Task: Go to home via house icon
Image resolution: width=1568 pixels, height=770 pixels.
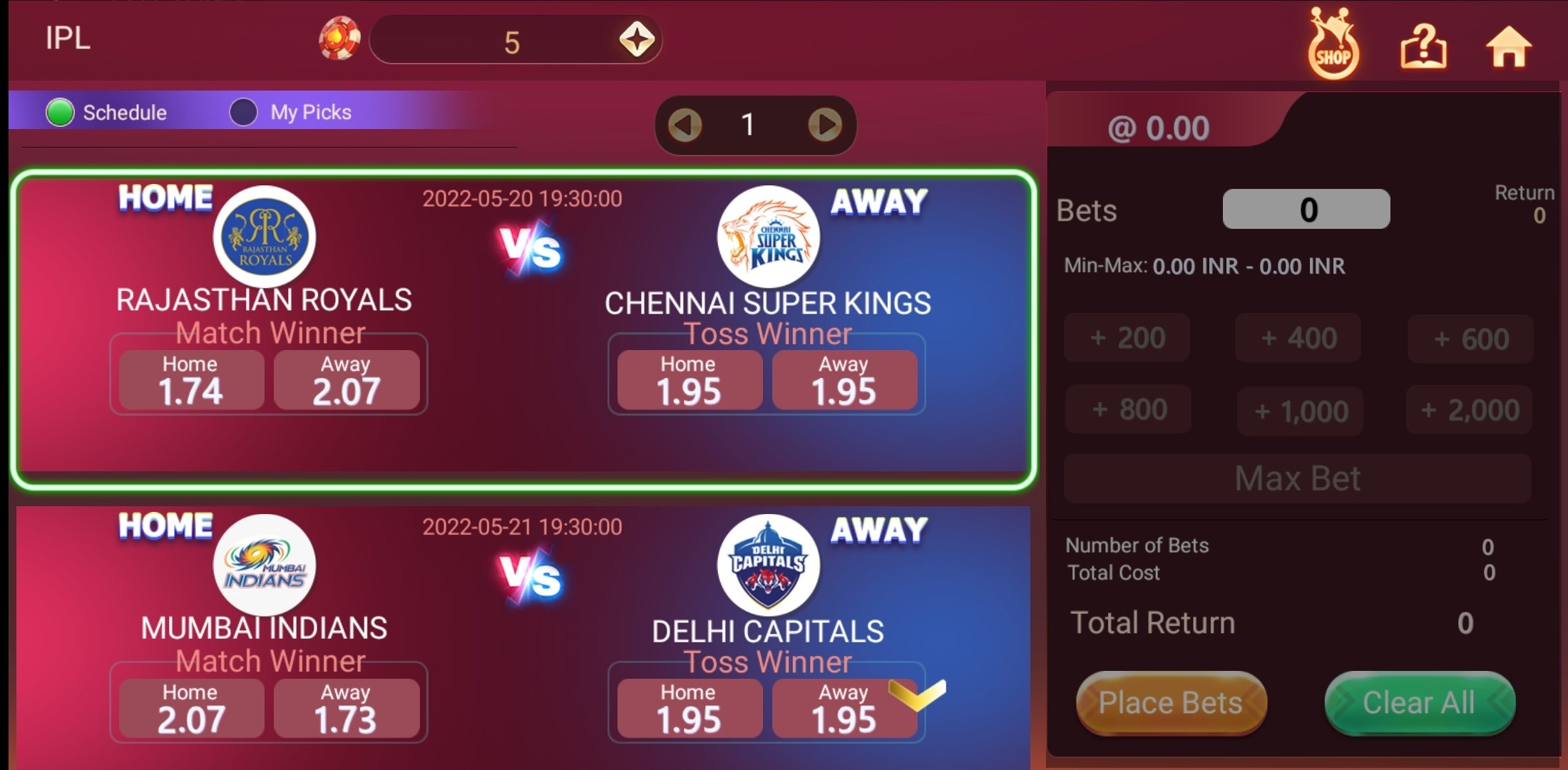Action: click(x=1509, y=47)
